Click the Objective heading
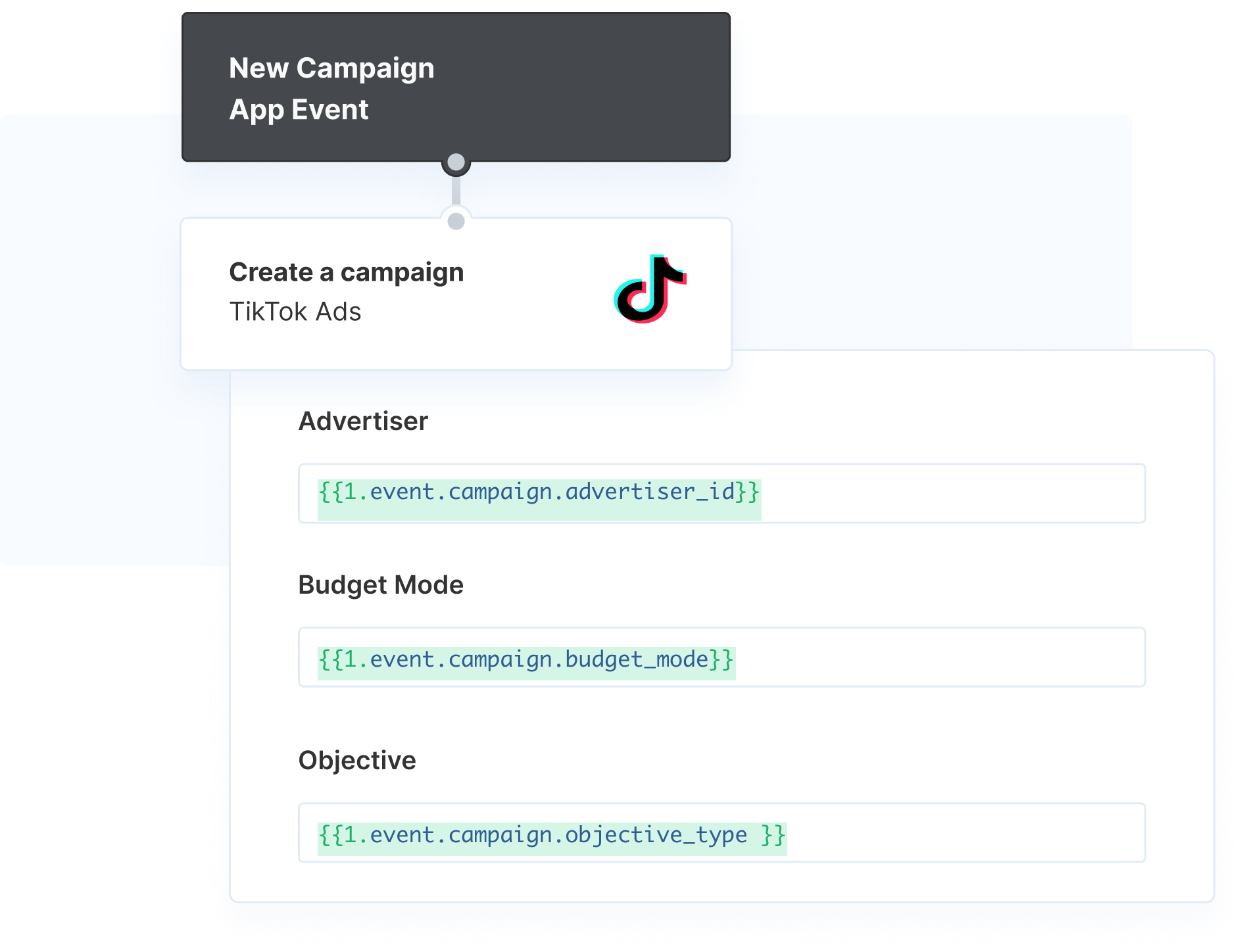The height and width of the screenshot is (952, 1245). (357, 760)
